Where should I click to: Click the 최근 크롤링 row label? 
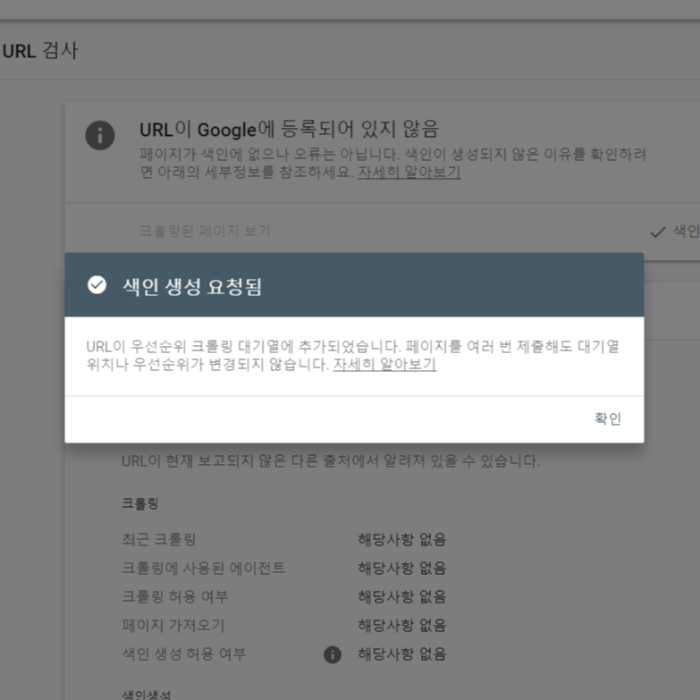(x=159, y=539)
